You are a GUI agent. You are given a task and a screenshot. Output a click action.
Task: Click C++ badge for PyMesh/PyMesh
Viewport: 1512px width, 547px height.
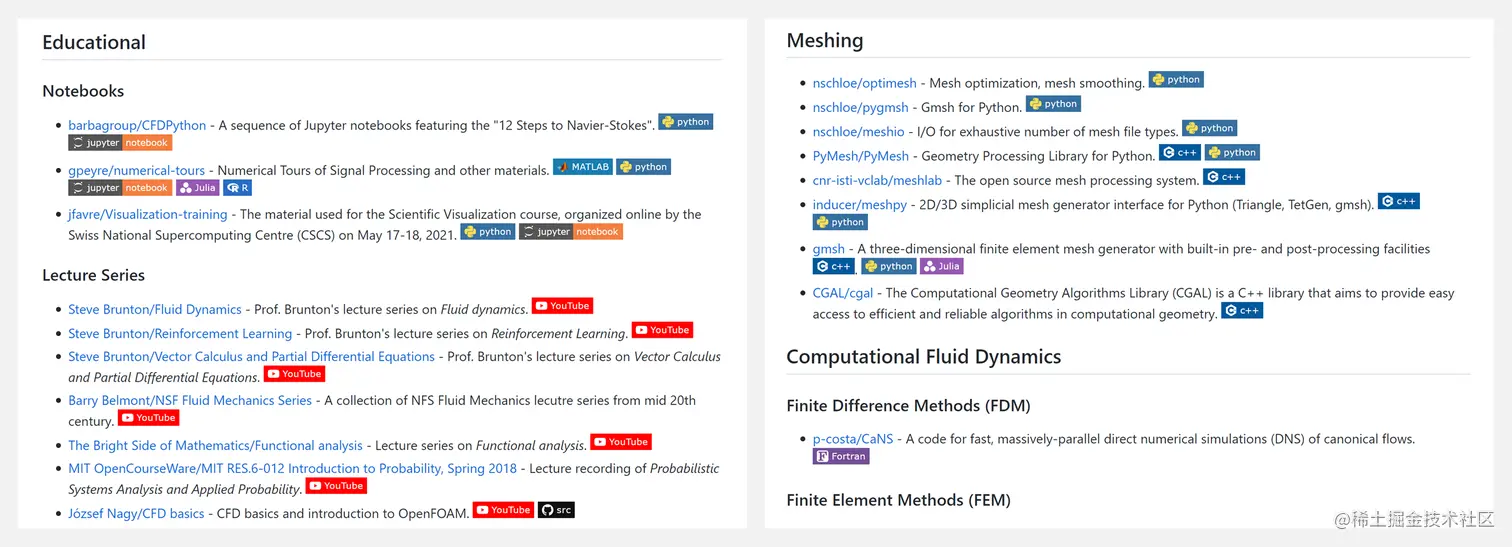pos(1180,153)
